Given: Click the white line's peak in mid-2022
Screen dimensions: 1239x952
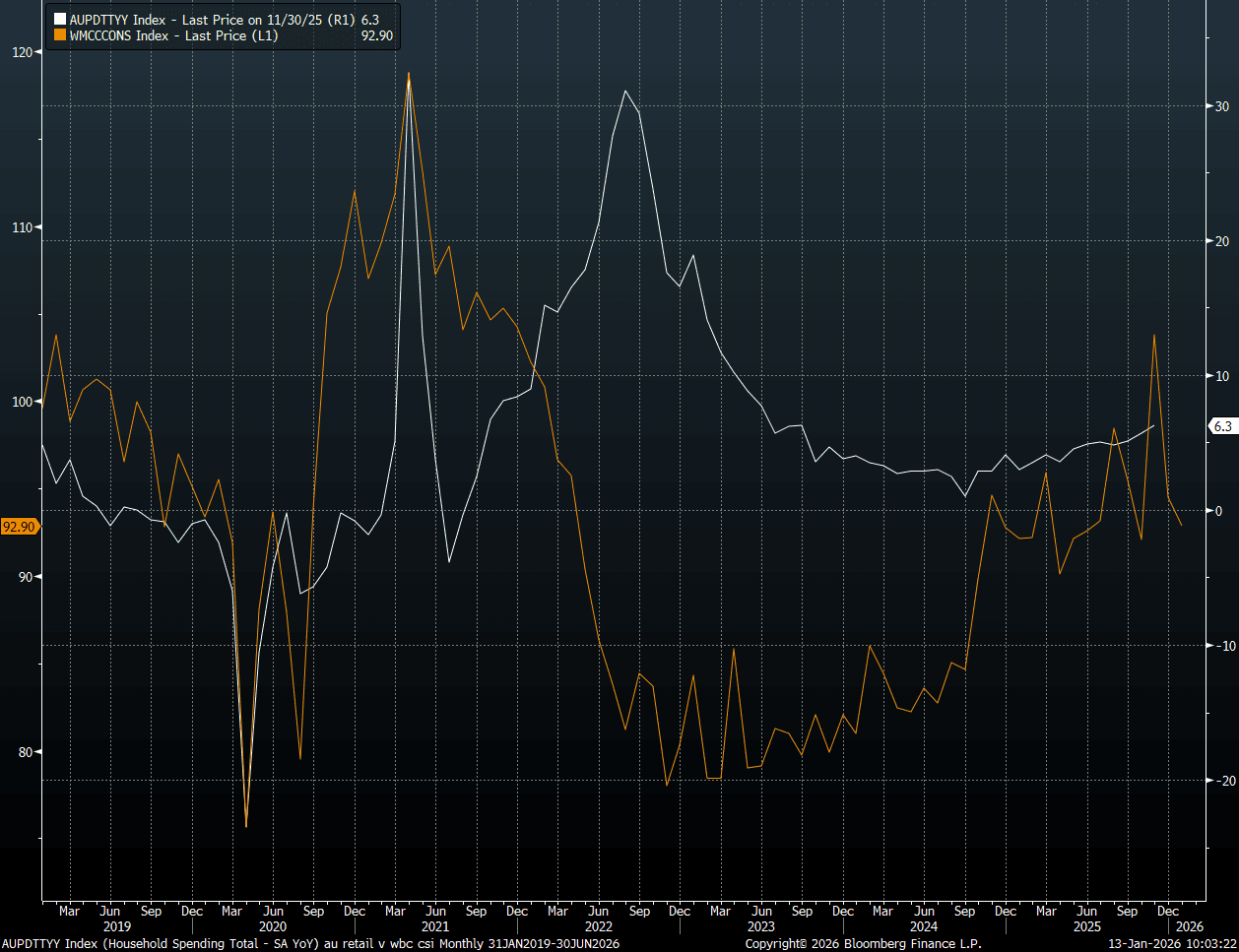Looking at the screenshot, I should point(625,91).
